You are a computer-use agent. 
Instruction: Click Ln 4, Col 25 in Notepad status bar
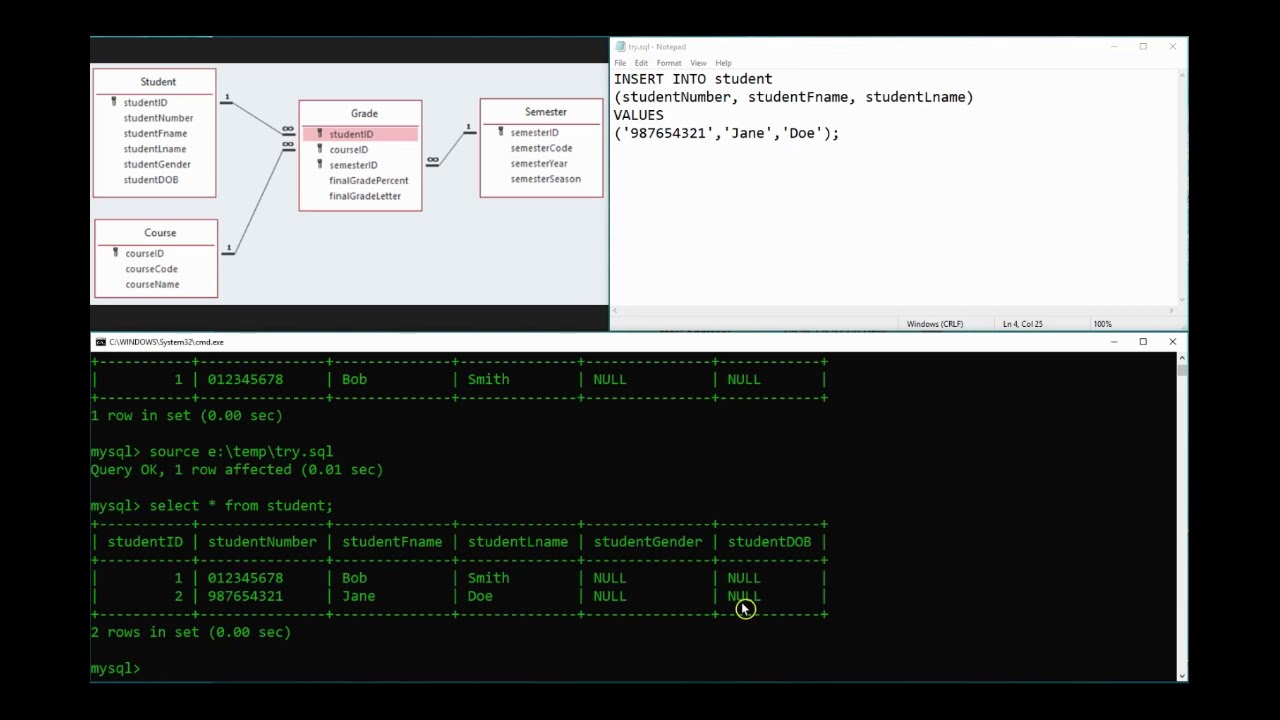pyautogui.click(x=1023, y=324)
